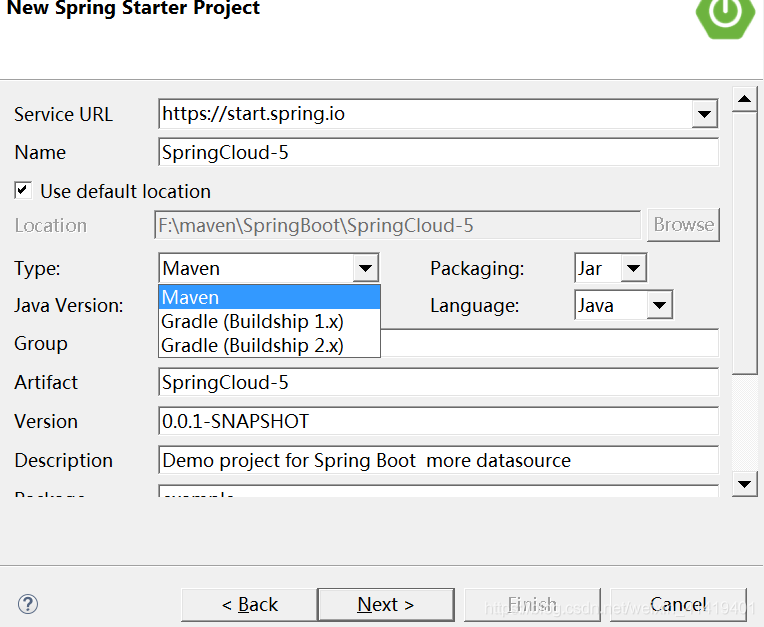
Task: Toggle Use default location checkbox
Action: pyautogui.click(x=23, y=190)
